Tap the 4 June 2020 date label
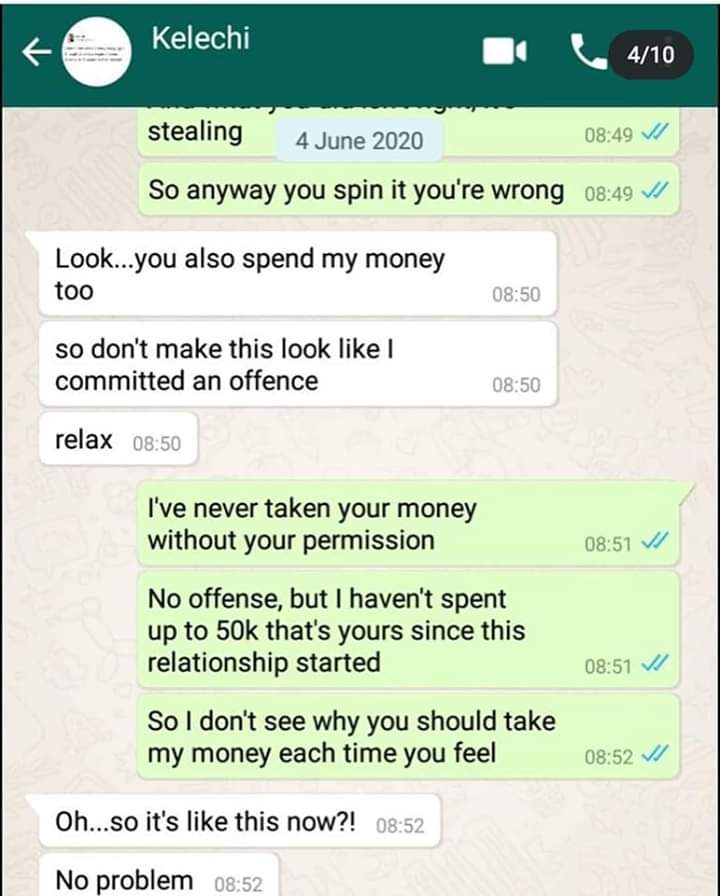The width and height of the screenshot is (720, 896). (x=359, y=141)
